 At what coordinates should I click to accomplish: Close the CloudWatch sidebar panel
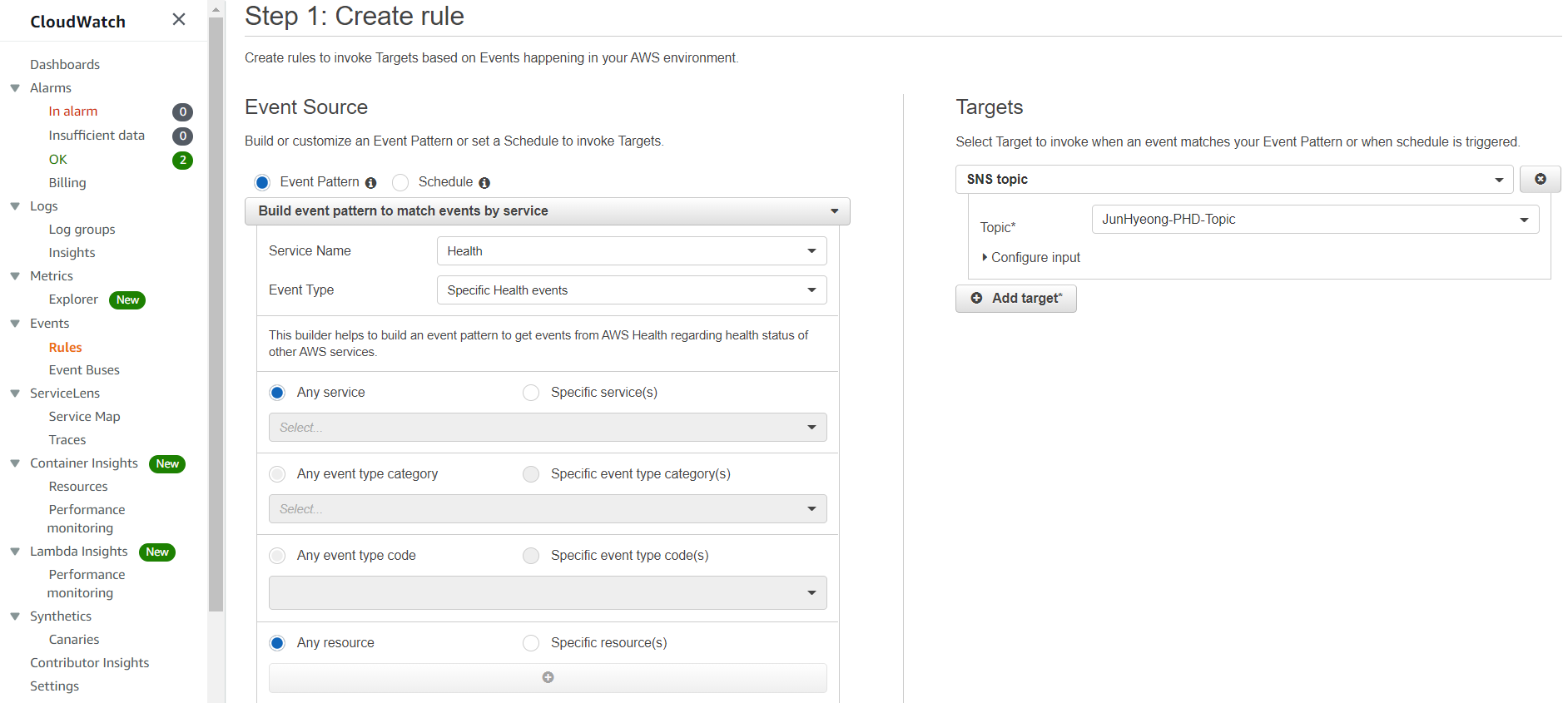pos(179,19)
